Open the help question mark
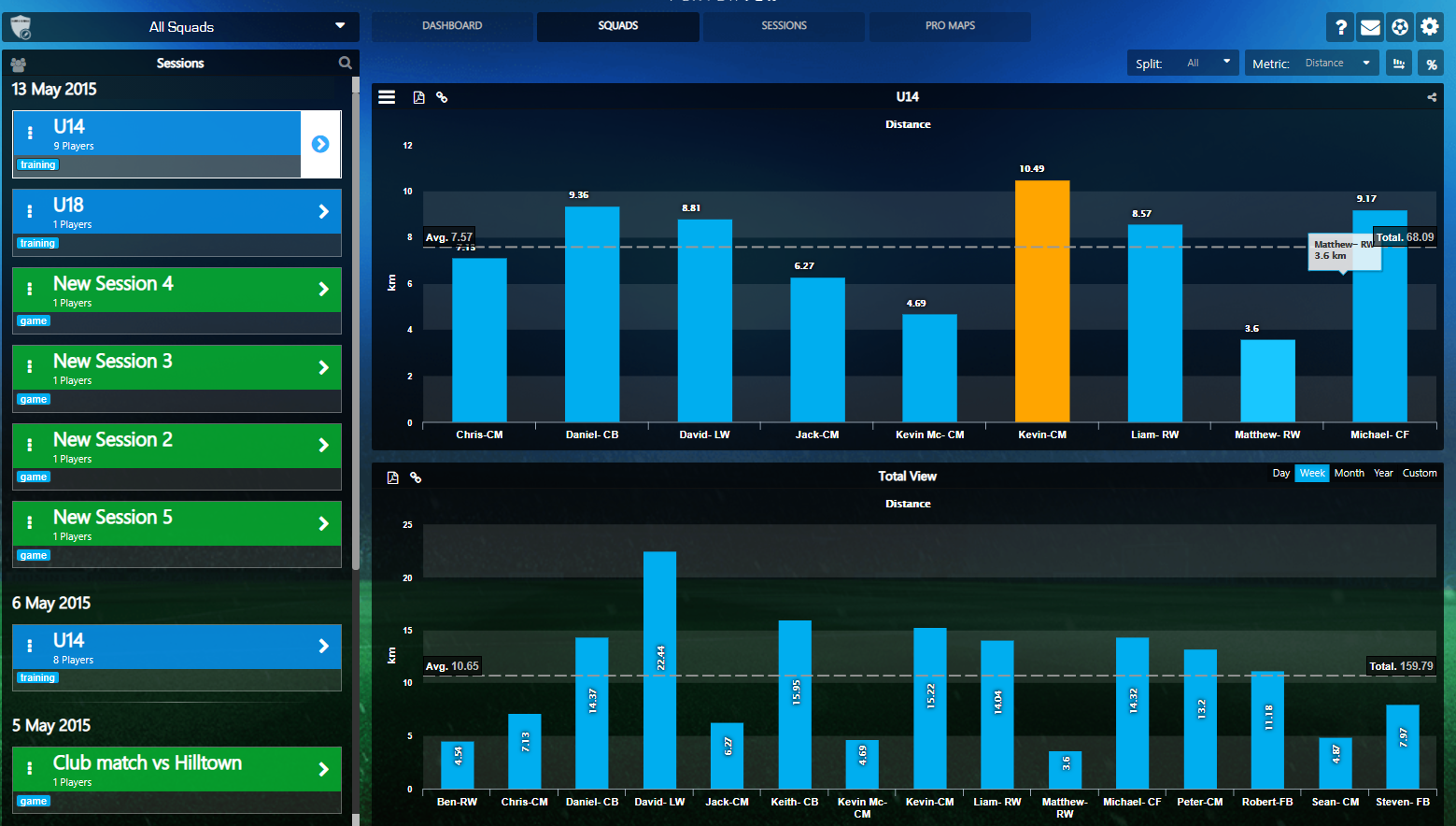This screenshot has height=826, width=1456. coord(1340,26)
